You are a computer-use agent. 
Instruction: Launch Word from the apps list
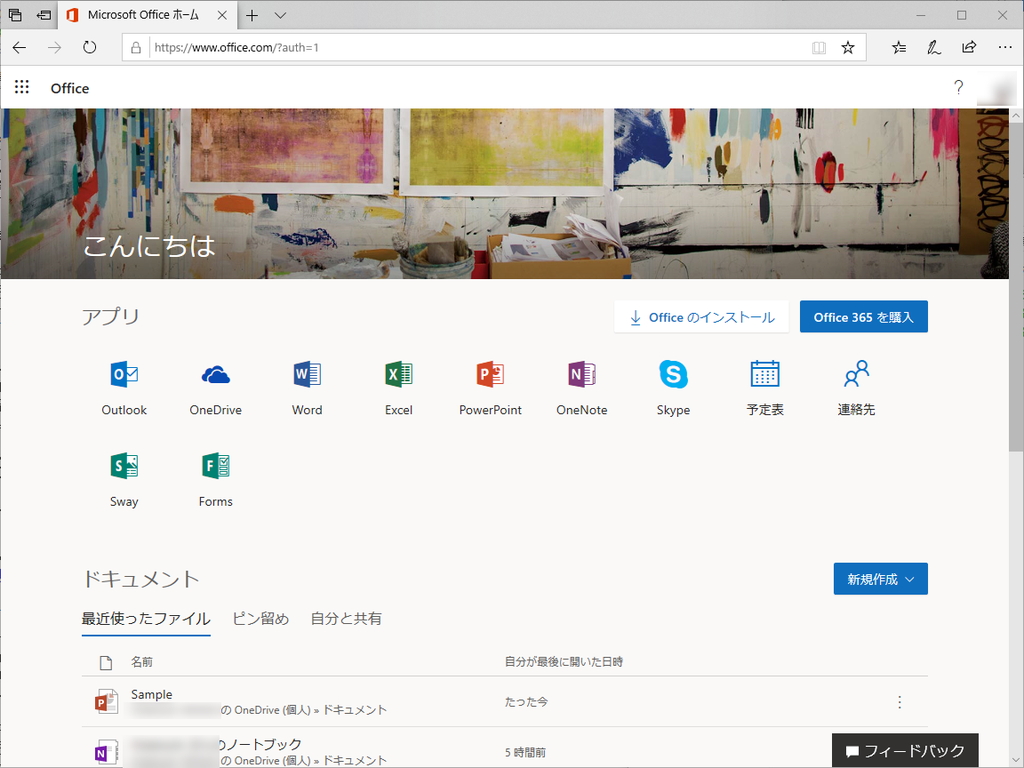click(x=306, y=385)
